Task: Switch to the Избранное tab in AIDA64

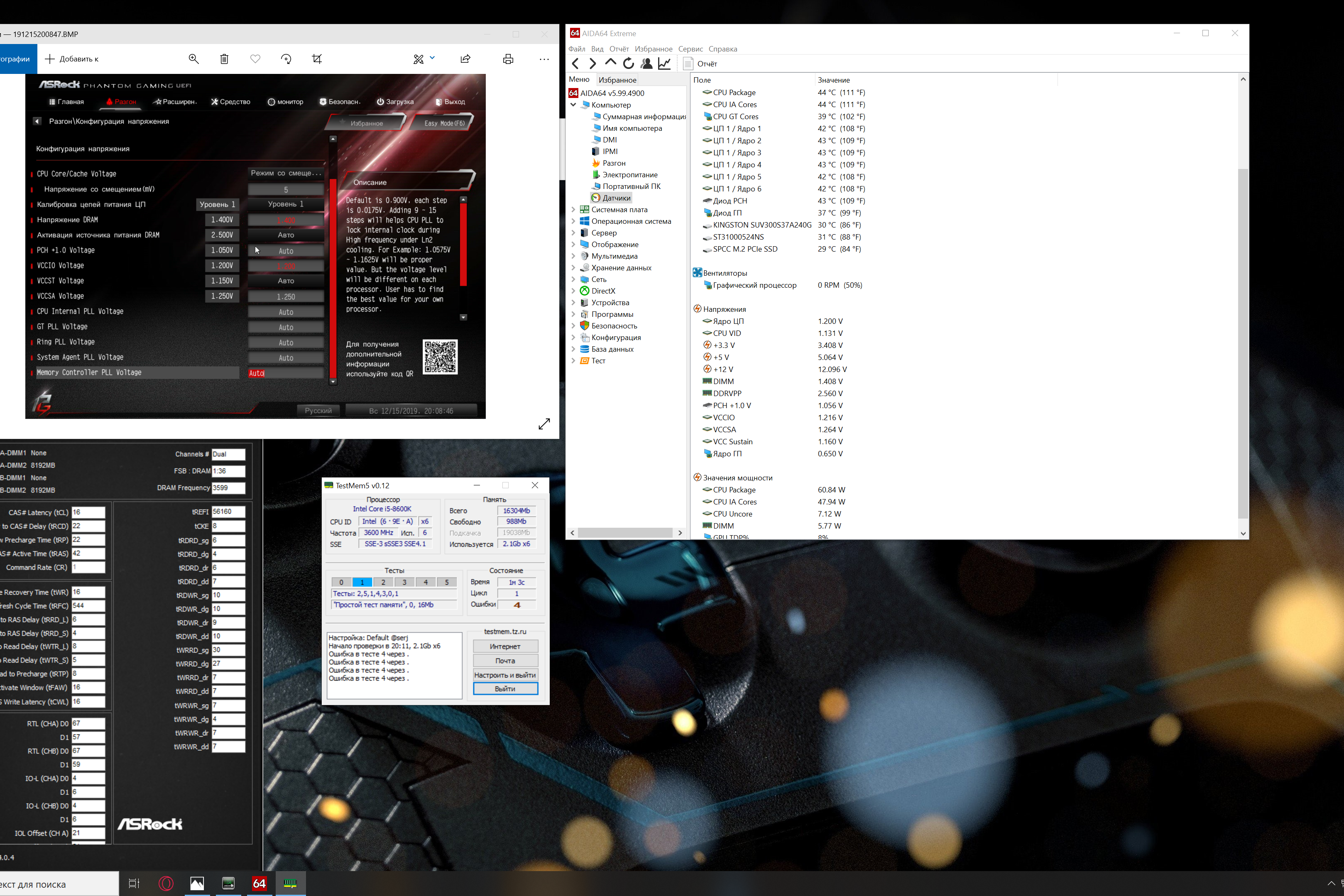Action: coord(617,80)
